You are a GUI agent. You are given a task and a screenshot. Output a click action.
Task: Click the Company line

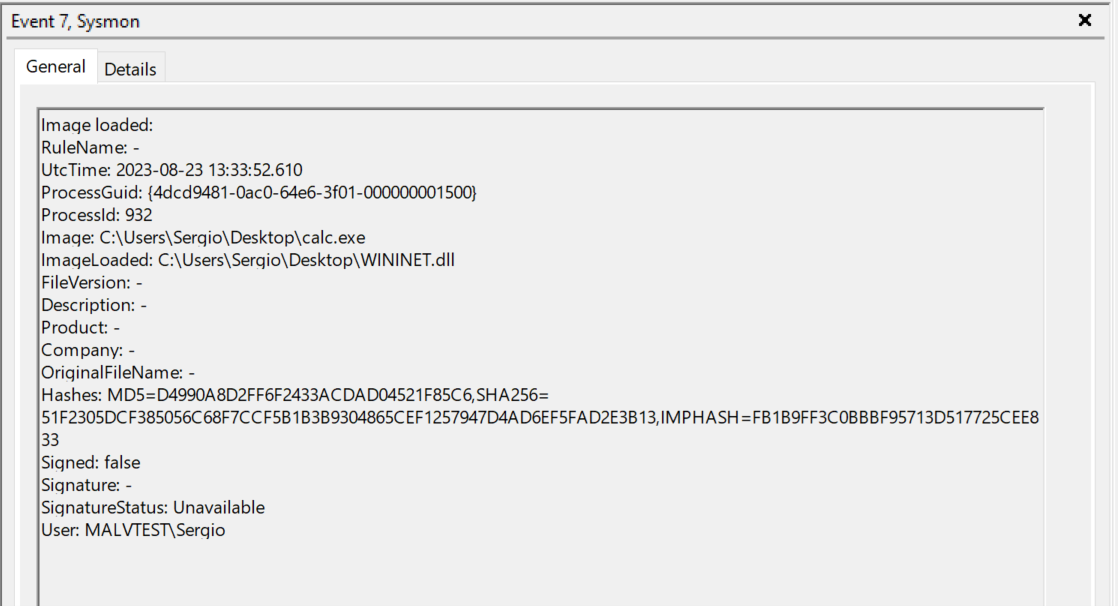(x=87, y=350)
